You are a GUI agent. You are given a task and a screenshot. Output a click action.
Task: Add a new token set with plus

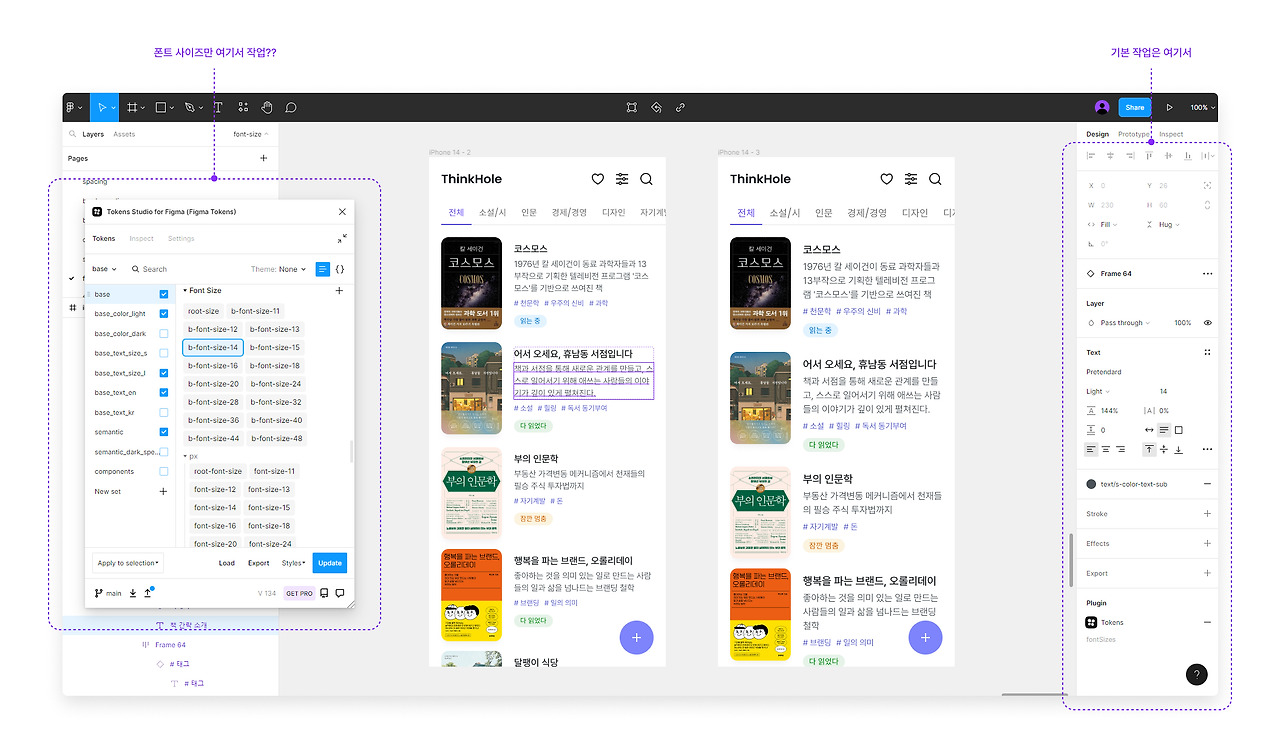164,491
